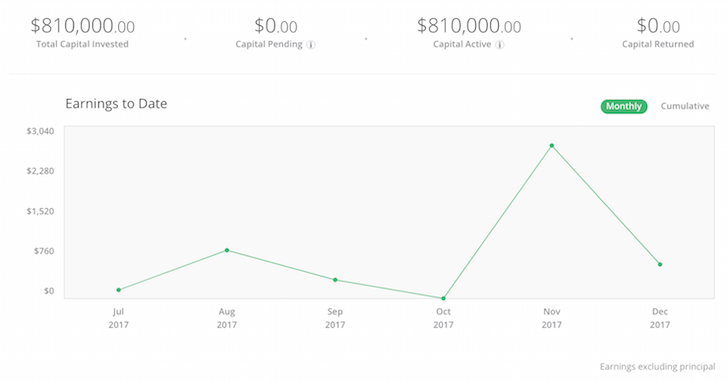Select the Dec 2017 data point
This screenshot has height=382, width=728.
660,265
